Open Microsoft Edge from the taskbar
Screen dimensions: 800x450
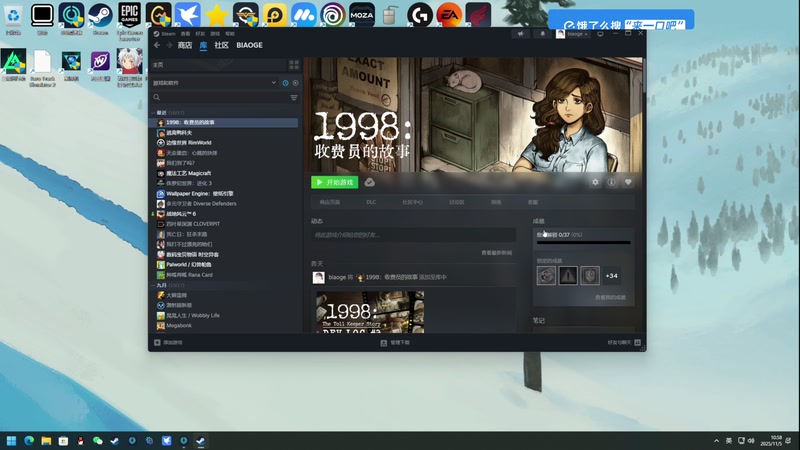29,441
